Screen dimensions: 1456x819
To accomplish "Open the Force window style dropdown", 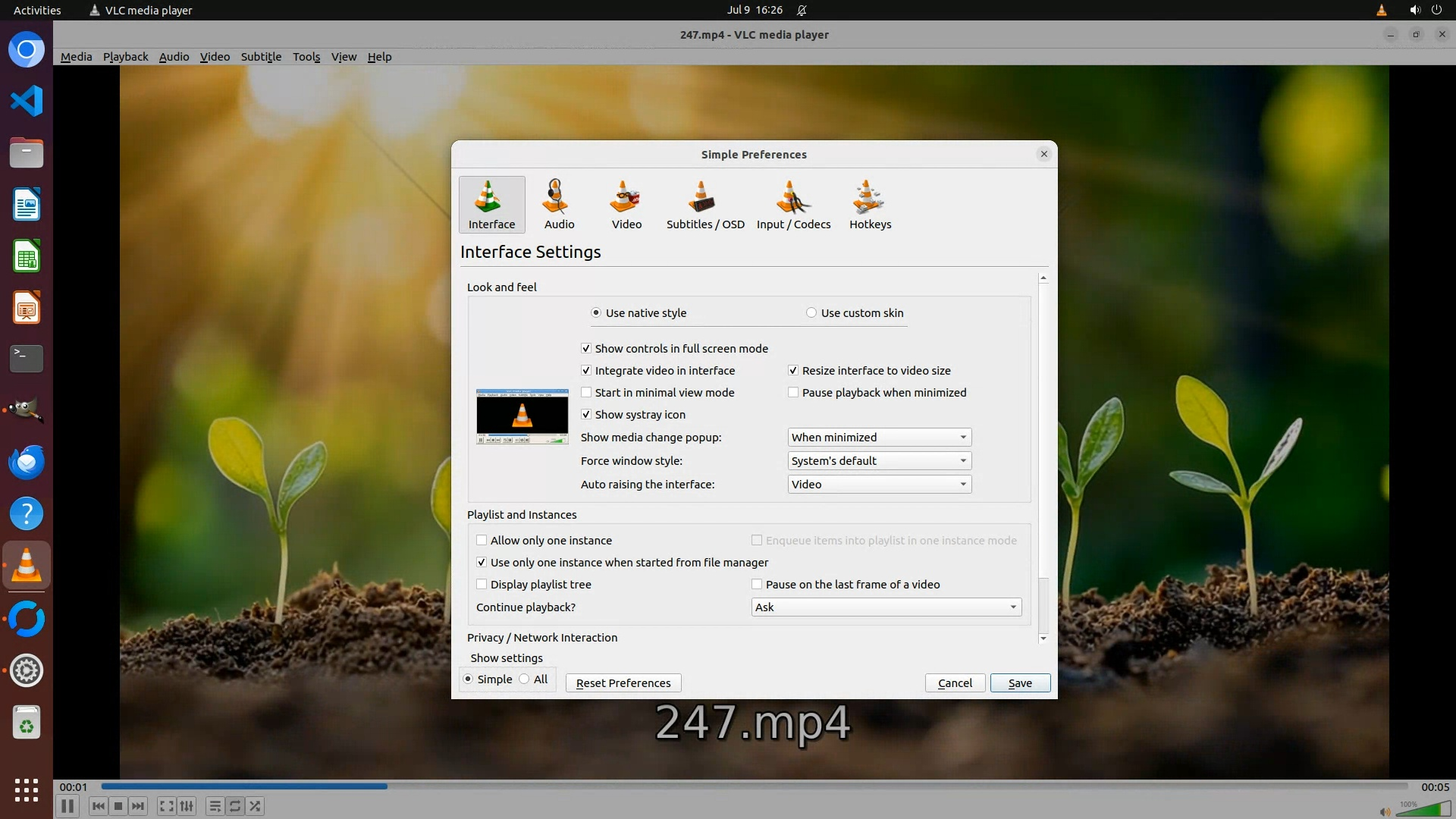I will (879, 461).
